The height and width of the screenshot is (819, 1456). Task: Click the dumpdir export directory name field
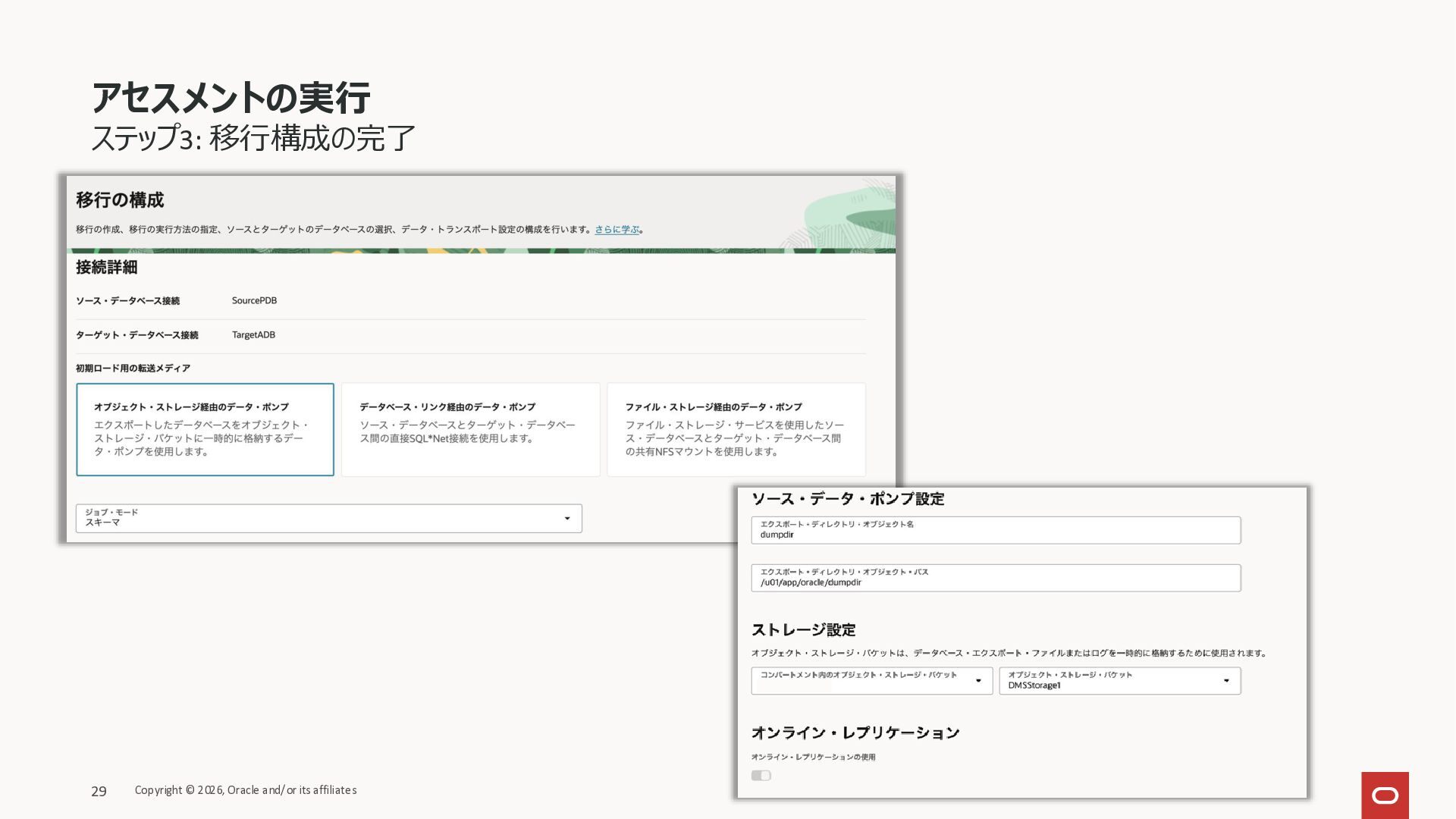pyautogui.click(x=996, y=530)
